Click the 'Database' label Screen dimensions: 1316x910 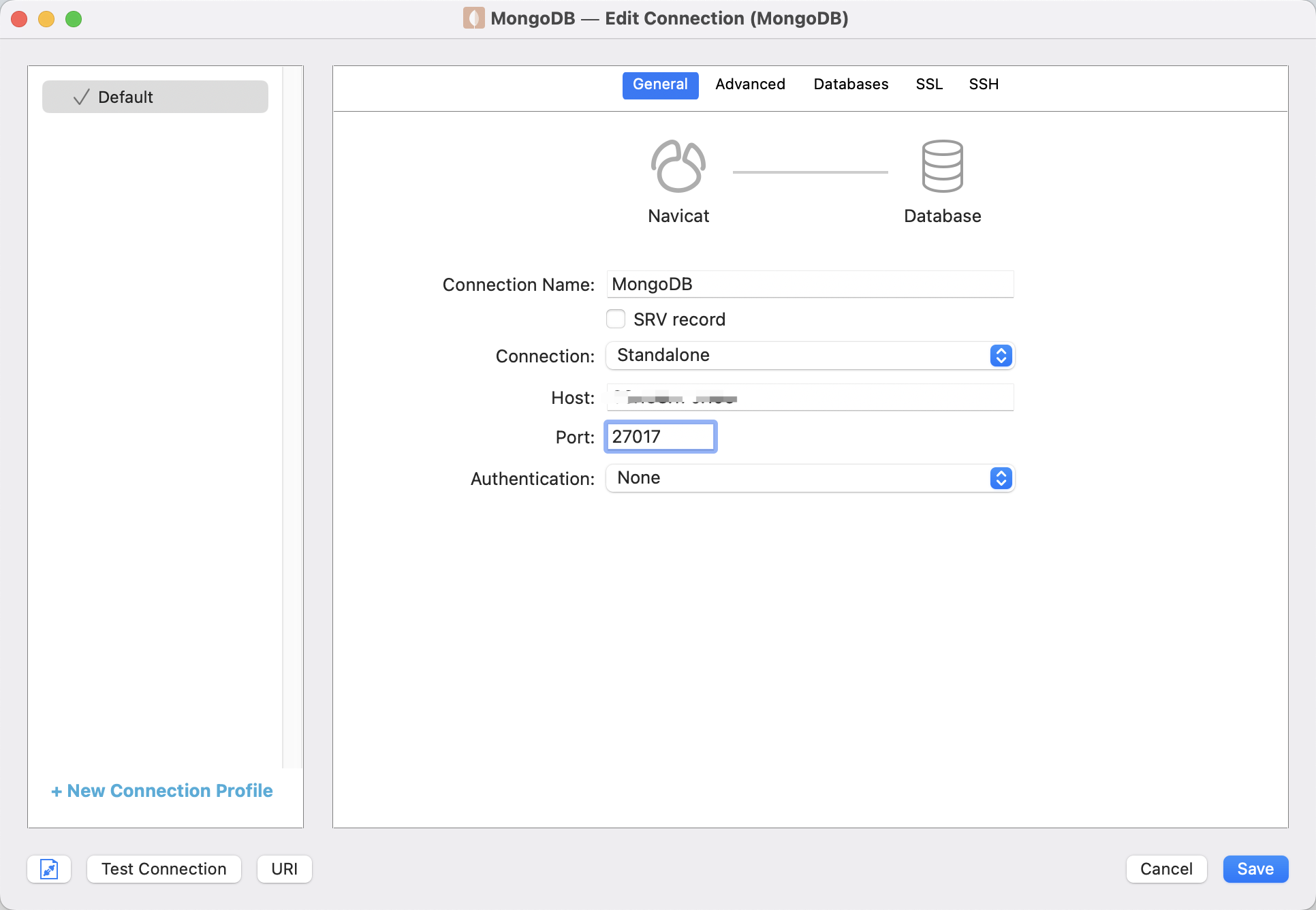coord(942,216)
